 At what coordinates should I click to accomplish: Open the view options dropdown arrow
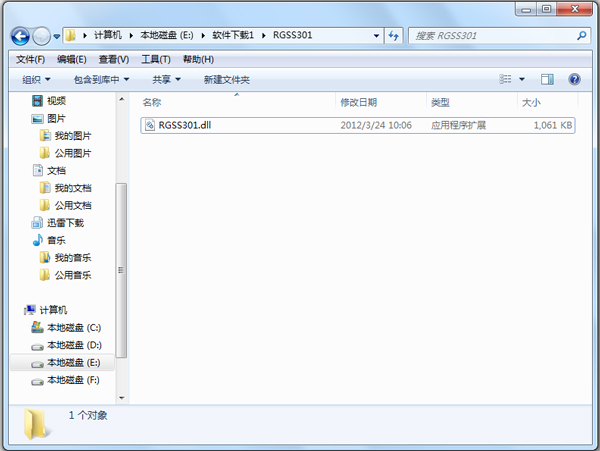pyautogui.click(x=522, y=79)
